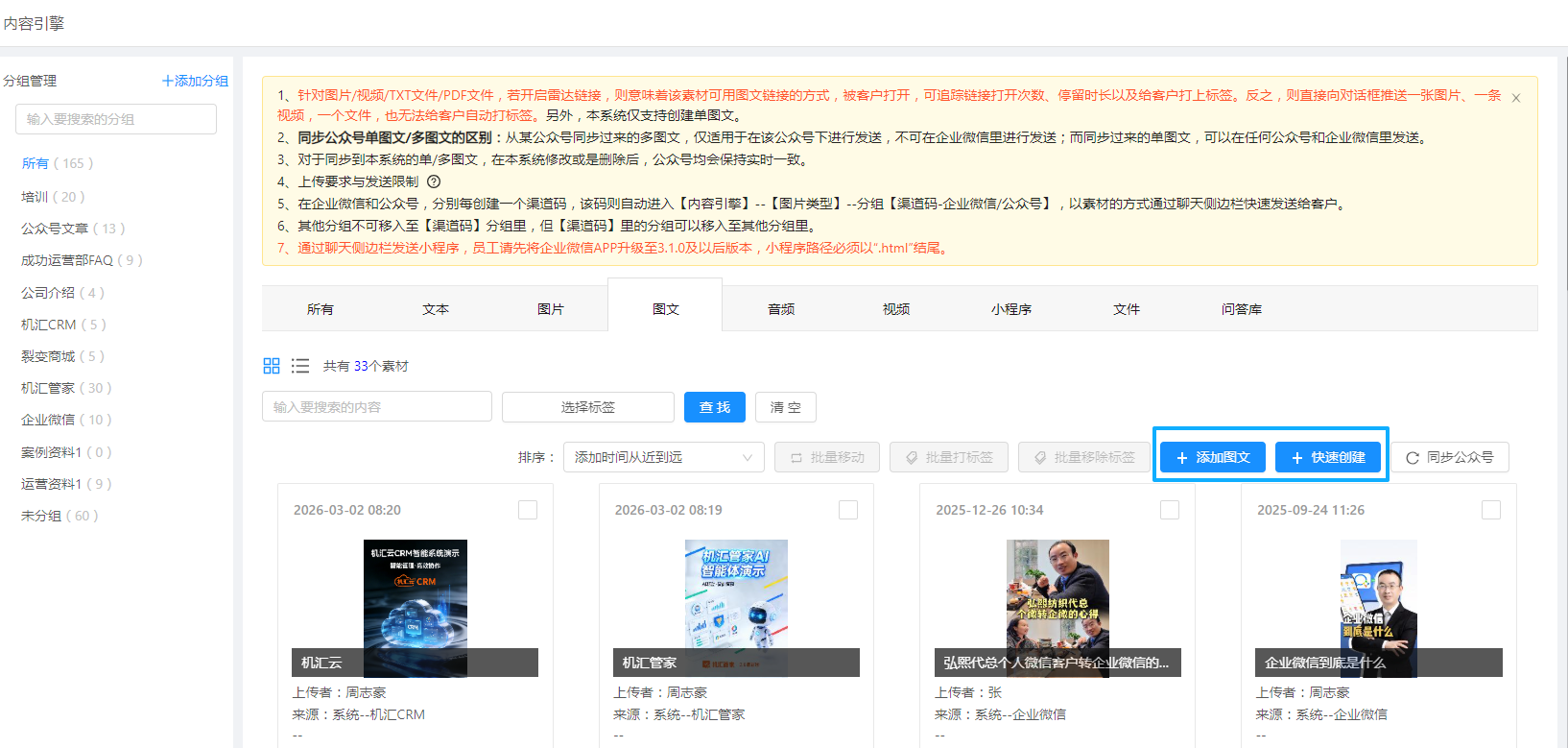Click the 同步公众号 refresh button

1450,457
